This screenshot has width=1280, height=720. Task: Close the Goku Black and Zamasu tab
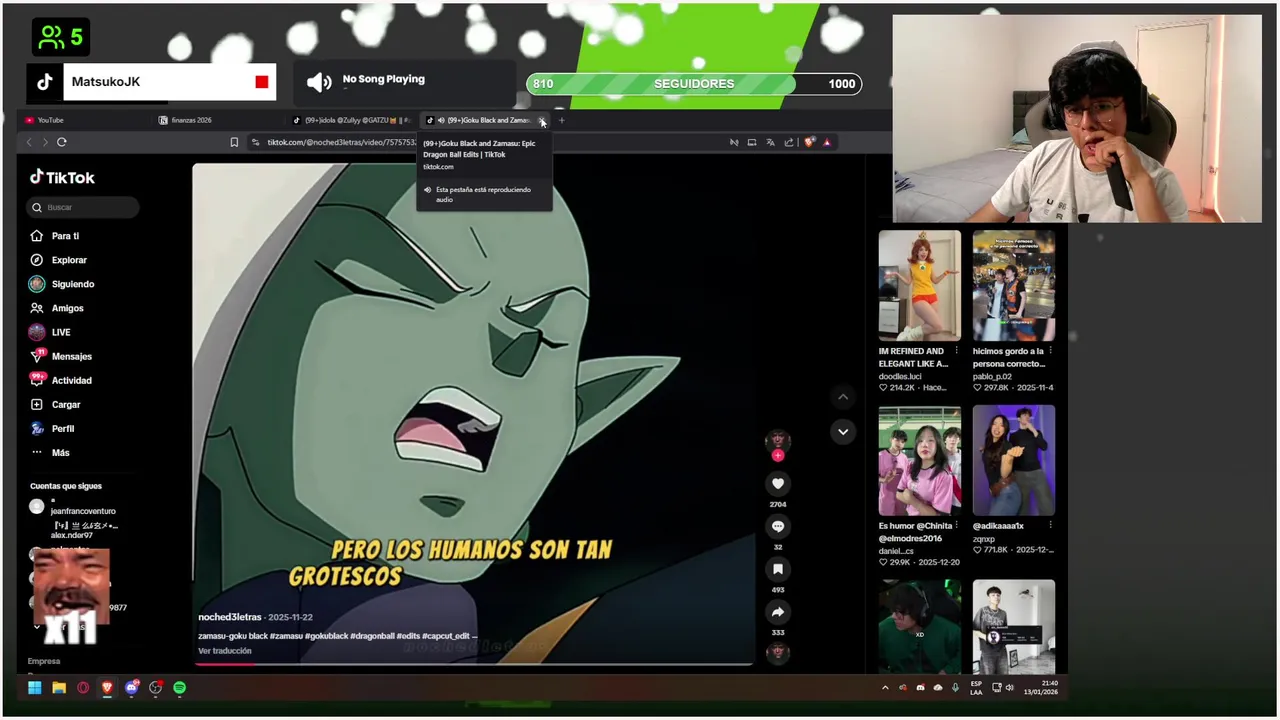542,120
